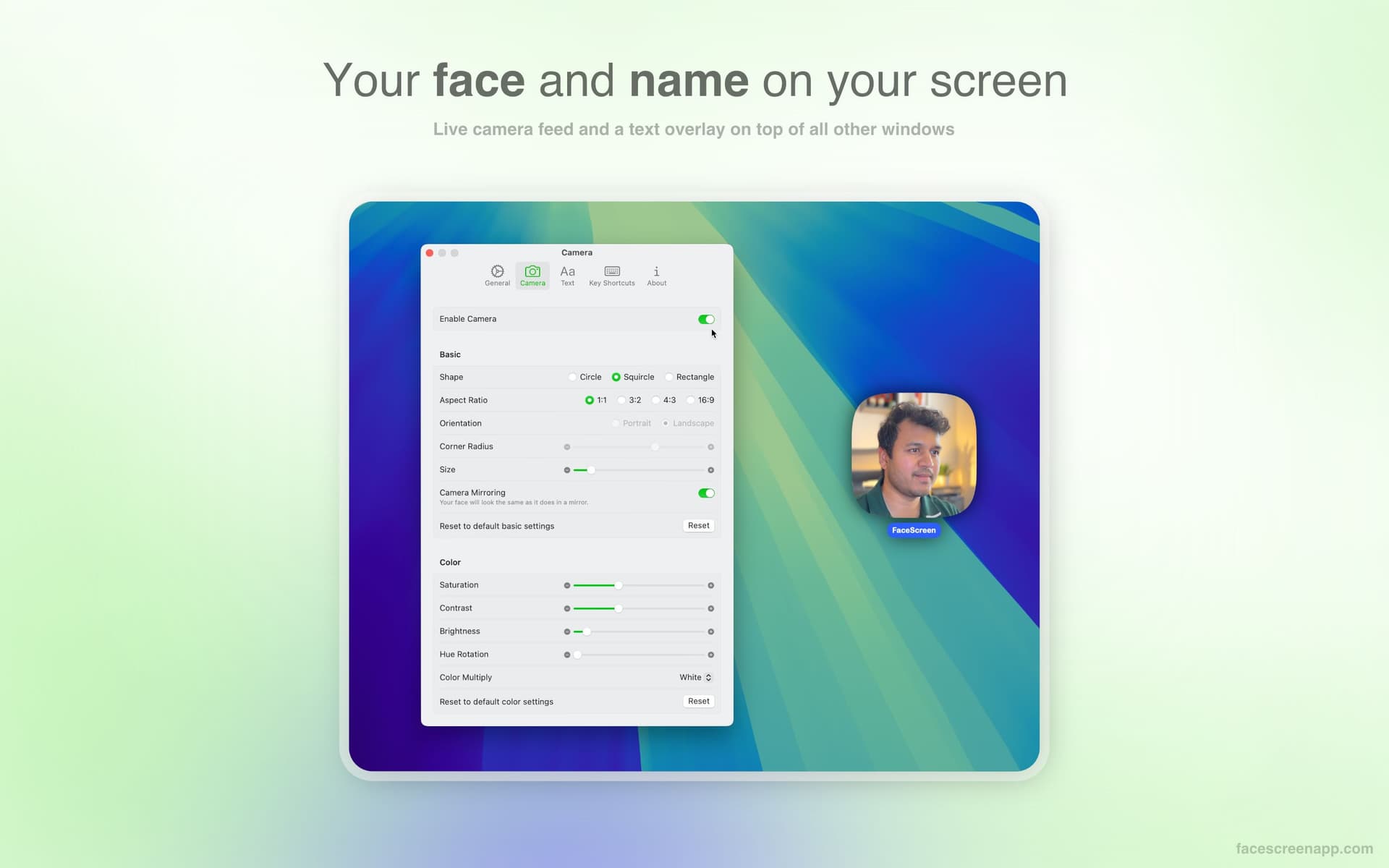Click the 'Color' section heading

tap(450, 562)
